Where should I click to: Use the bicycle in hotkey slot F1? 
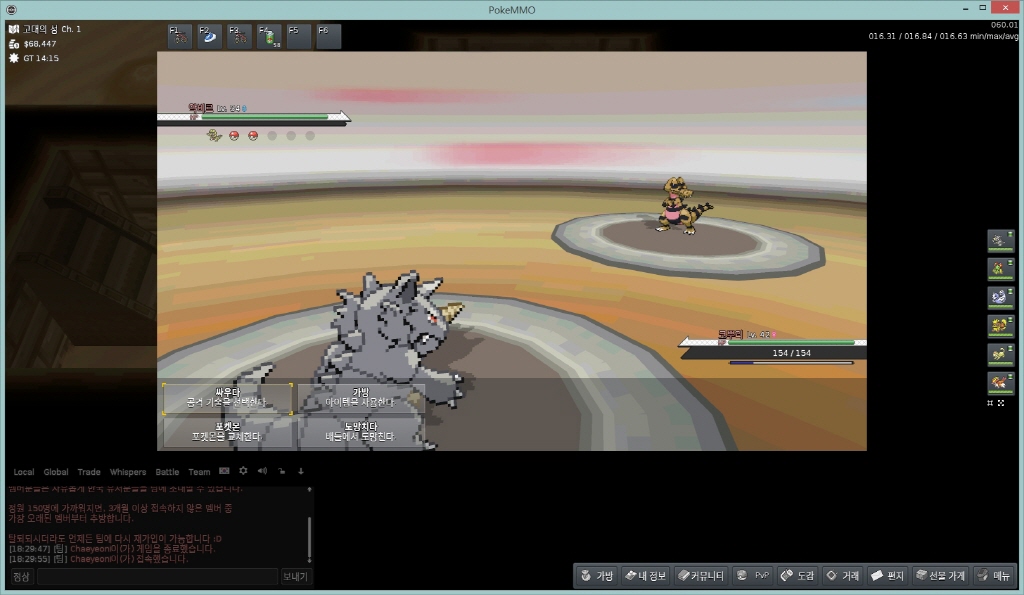coord(181,37)
